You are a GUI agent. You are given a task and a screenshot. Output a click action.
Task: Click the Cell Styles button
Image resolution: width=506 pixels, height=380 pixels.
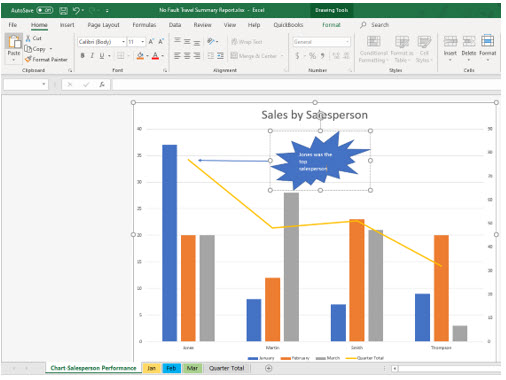click(424, 49)
